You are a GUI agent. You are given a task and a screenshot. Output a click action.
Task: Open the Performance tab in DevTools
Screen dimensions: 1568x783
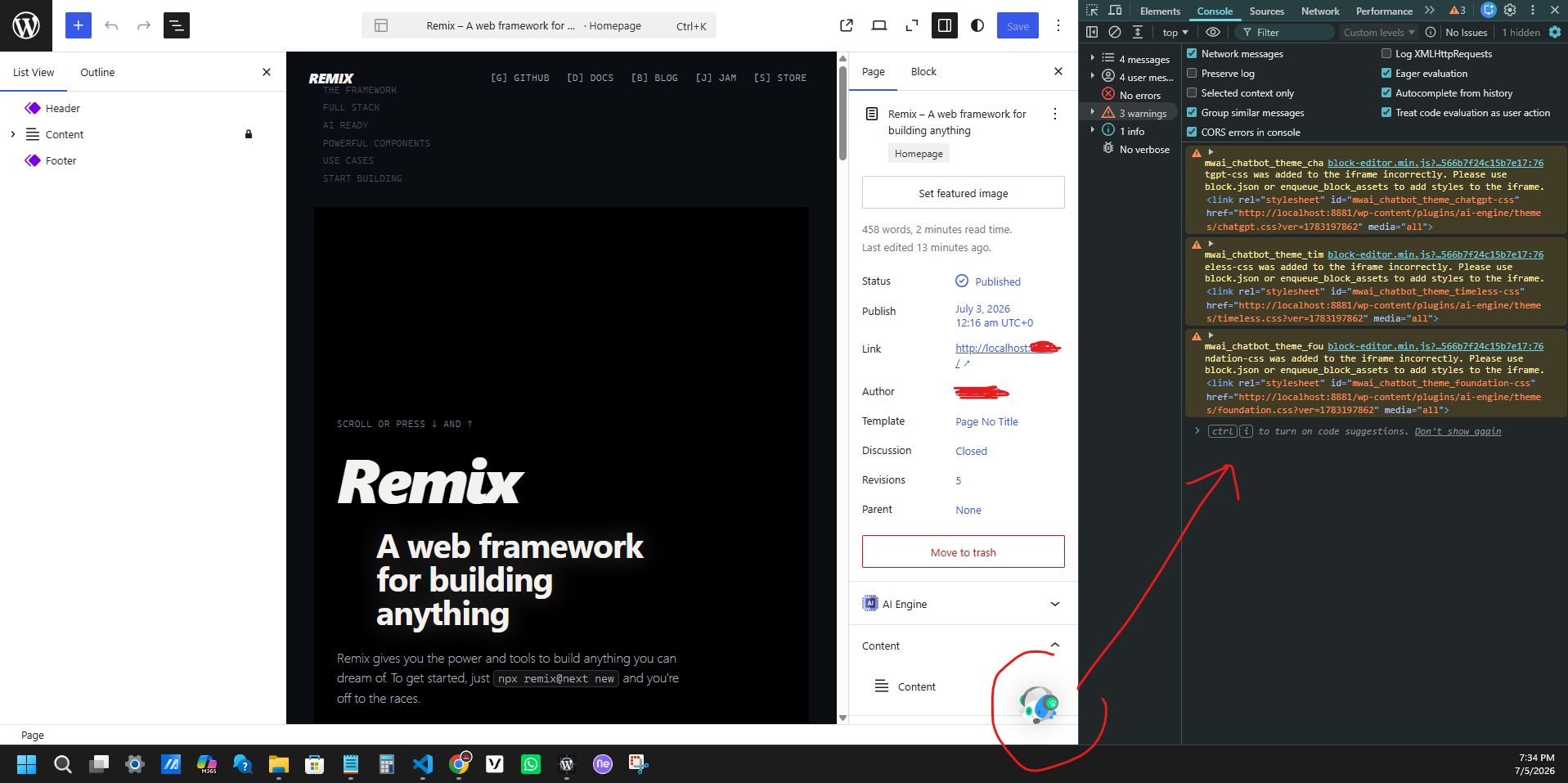pyautogui.click(x=1384, y=11)
